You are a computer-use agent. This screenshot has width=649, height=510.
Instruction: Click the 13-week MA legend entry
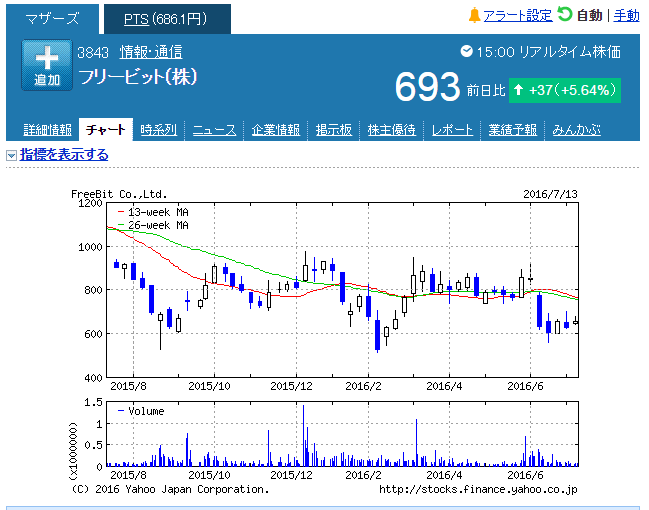coord(153,212)
